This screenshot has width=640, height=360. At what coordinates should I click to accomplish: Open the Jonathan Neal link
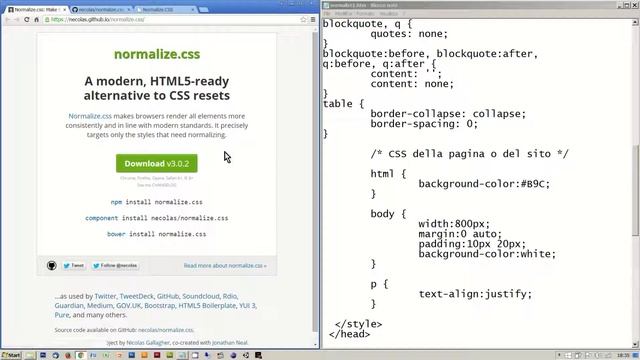click(230, 342)
